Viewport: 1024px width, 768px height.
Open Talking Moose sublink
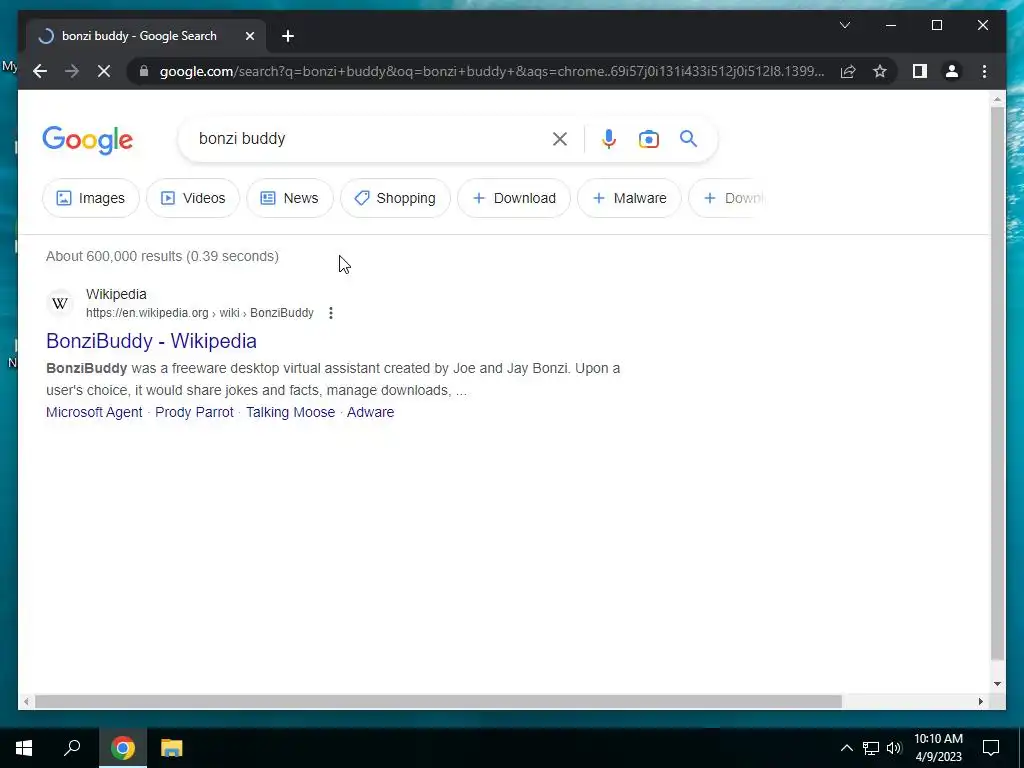(x=290, y=412)
